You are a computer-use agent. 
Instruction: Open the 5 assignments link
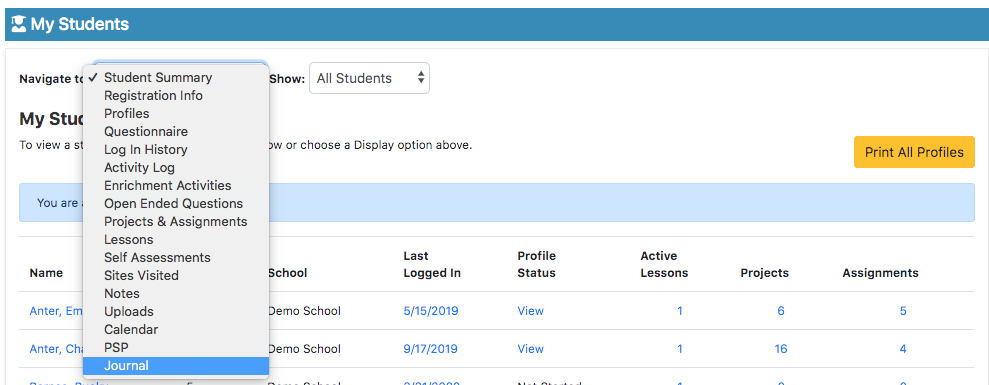click(x=903, y=311)
